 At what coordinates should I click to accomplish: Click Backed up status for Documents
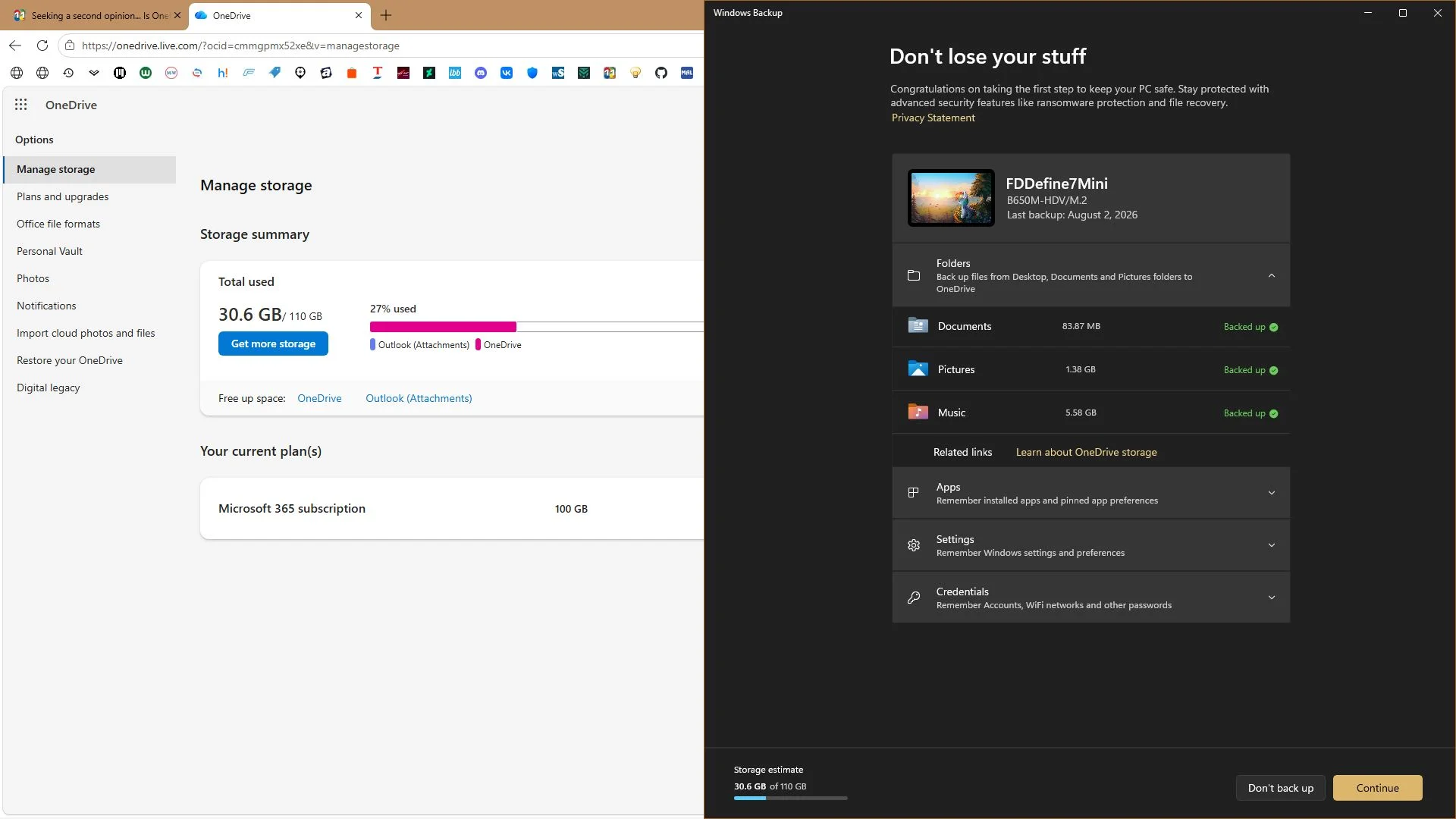point(1250,327)
